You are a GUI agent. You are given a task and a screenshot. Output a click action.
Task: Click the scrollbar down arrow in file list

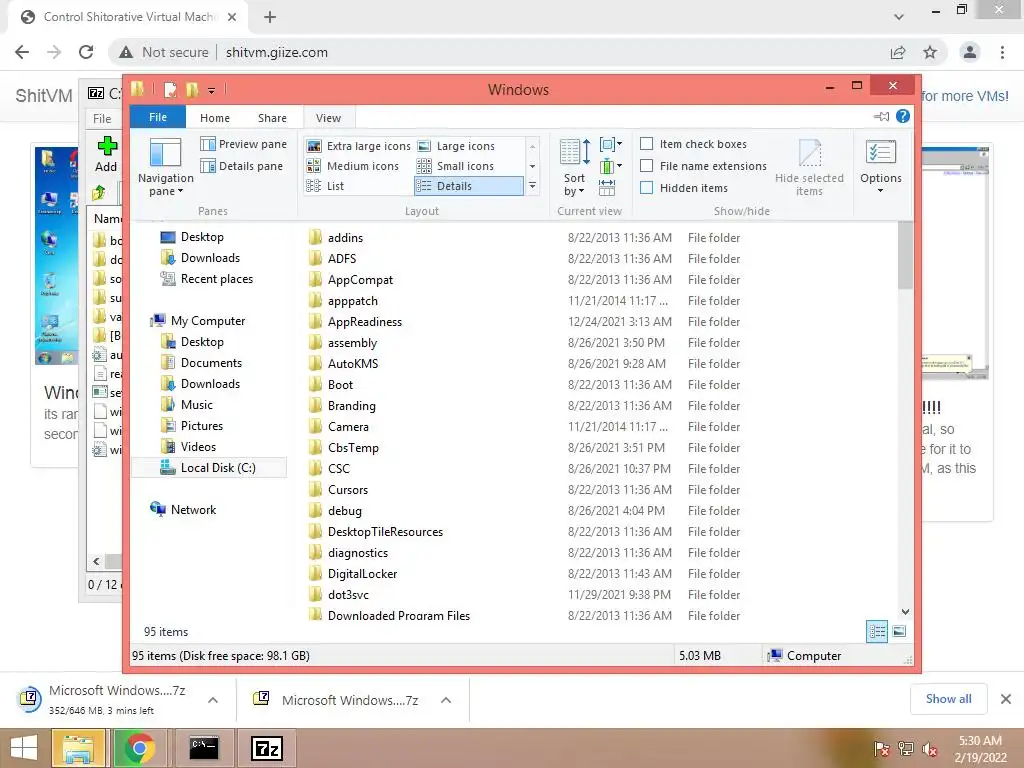(x=905, y=612)
